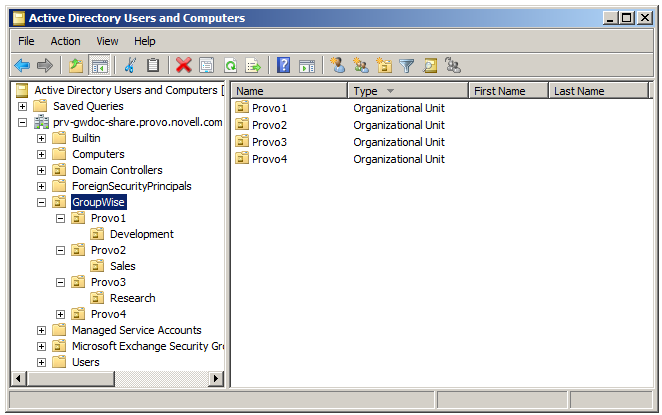The width and height of the screenshot is (662, 415).
Task: Expand the Computers container
Action: (x=41, y=155)
